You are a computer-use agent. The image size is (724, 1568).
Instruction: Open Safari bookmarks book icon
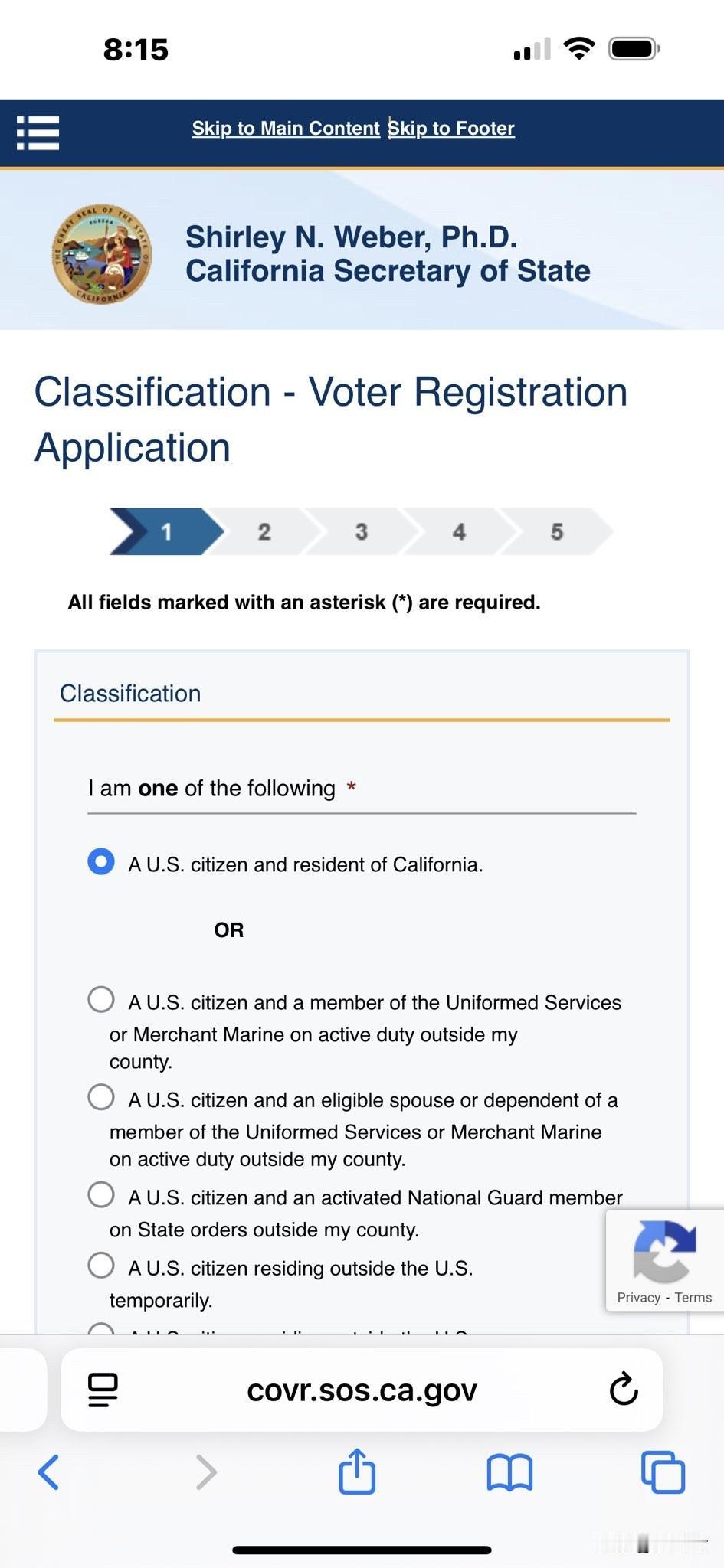tap(509, 1472)
